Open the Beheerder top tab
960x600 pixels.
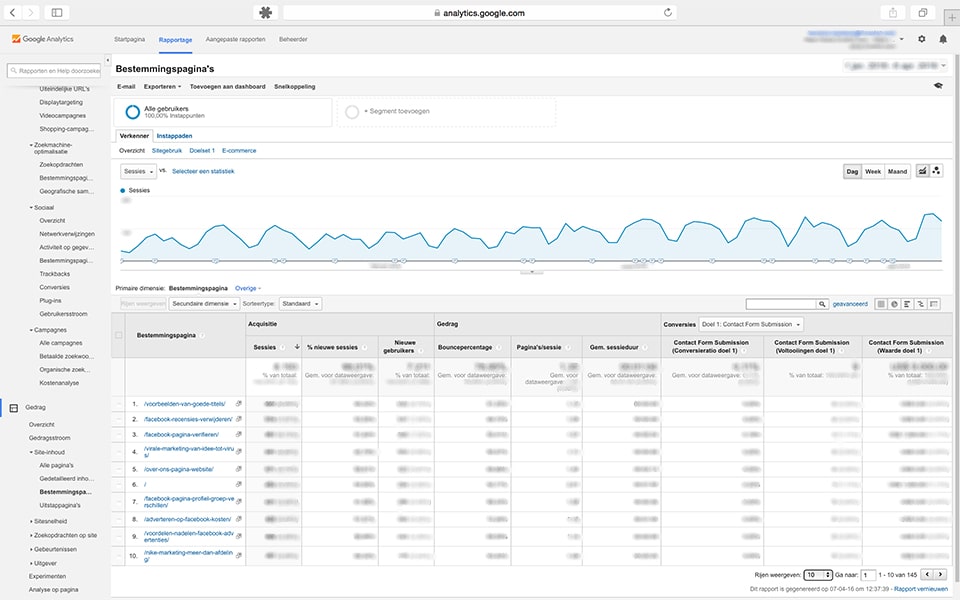[x=293, y=39]
